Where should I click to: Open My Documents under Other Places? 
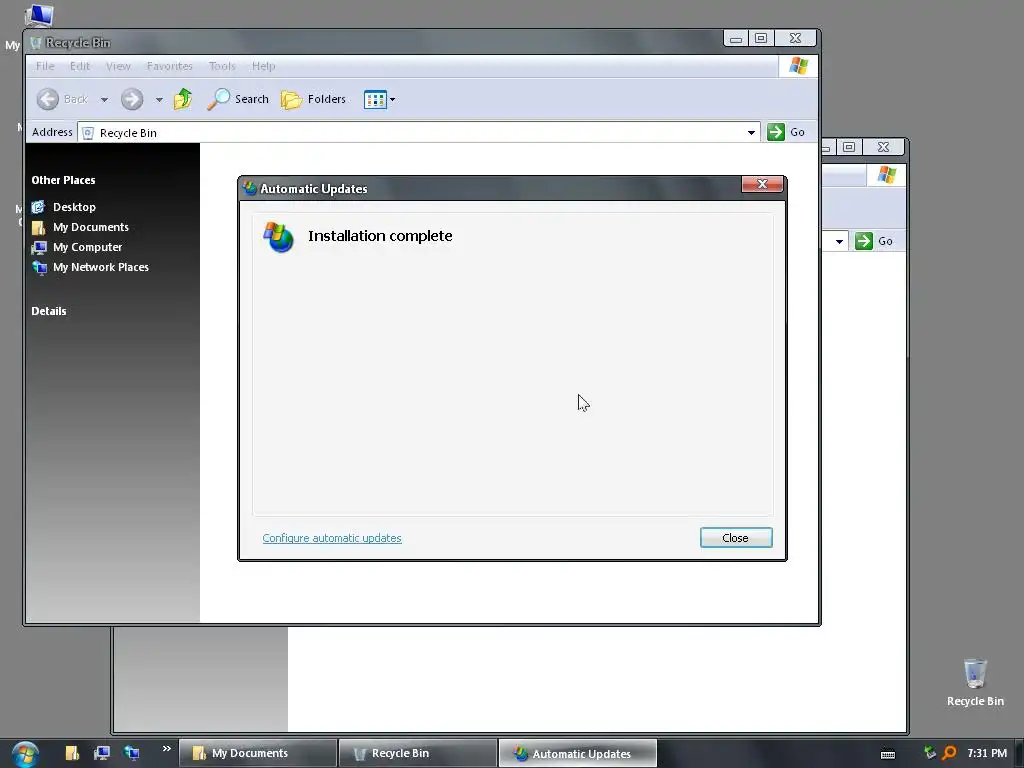[80, 227]
